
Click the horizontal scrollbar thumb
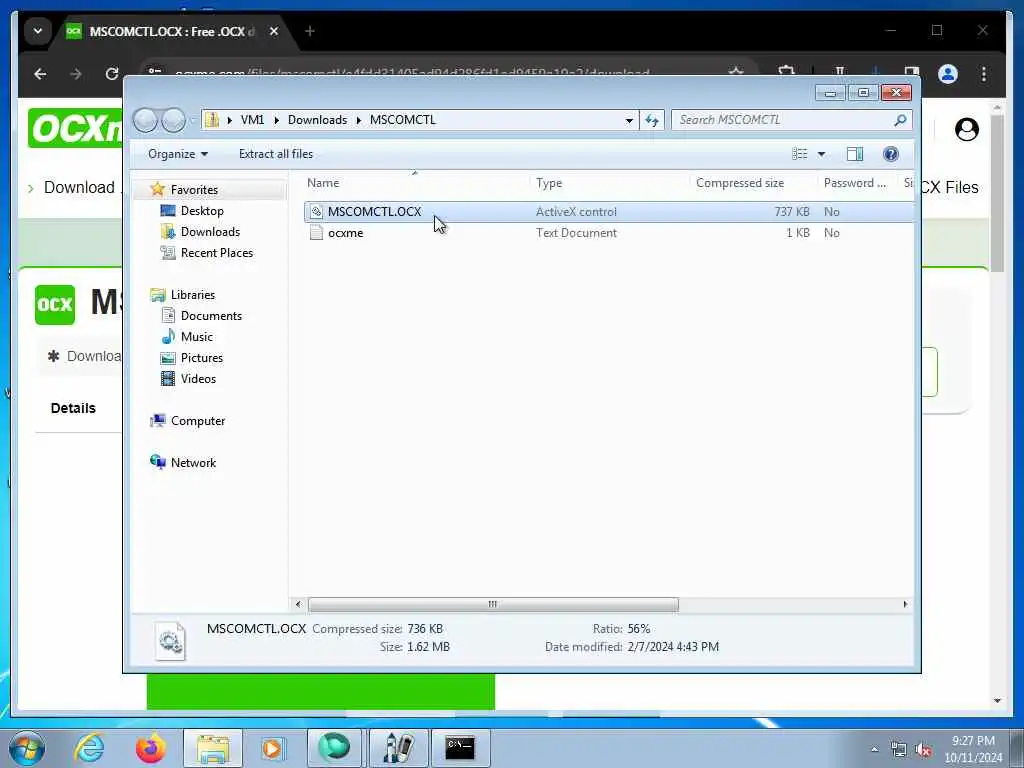point(493,605)
